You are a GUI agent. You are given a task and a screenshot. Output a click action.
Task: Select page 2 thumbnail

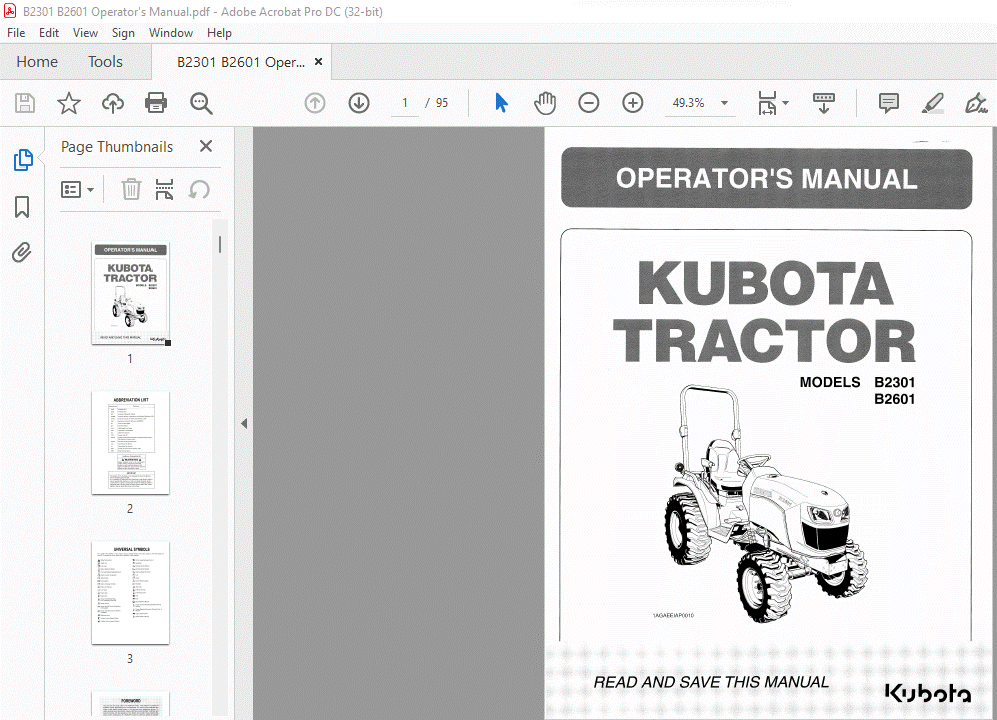pos(130,443)
